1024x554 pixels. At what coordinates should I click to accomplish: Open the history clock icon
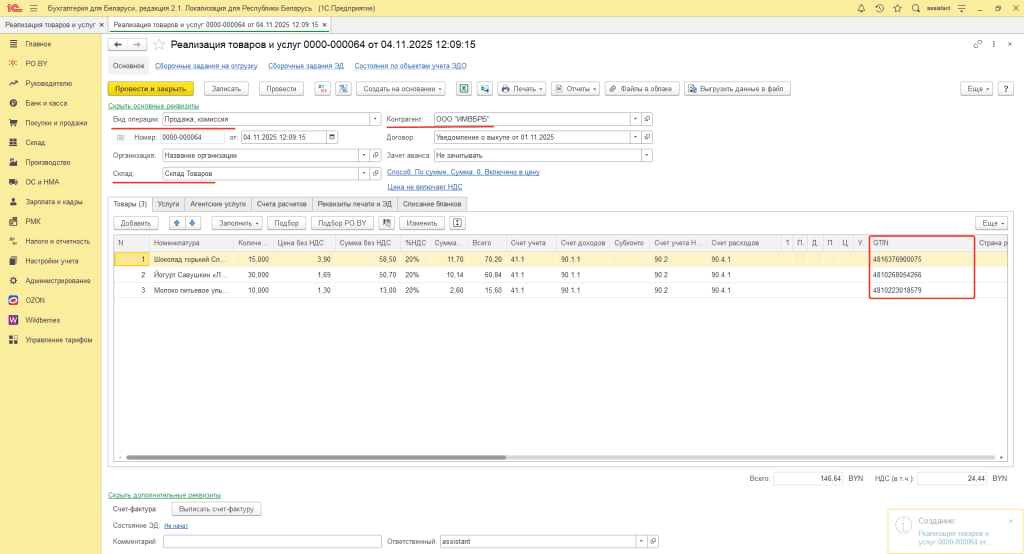click(880, 8)
